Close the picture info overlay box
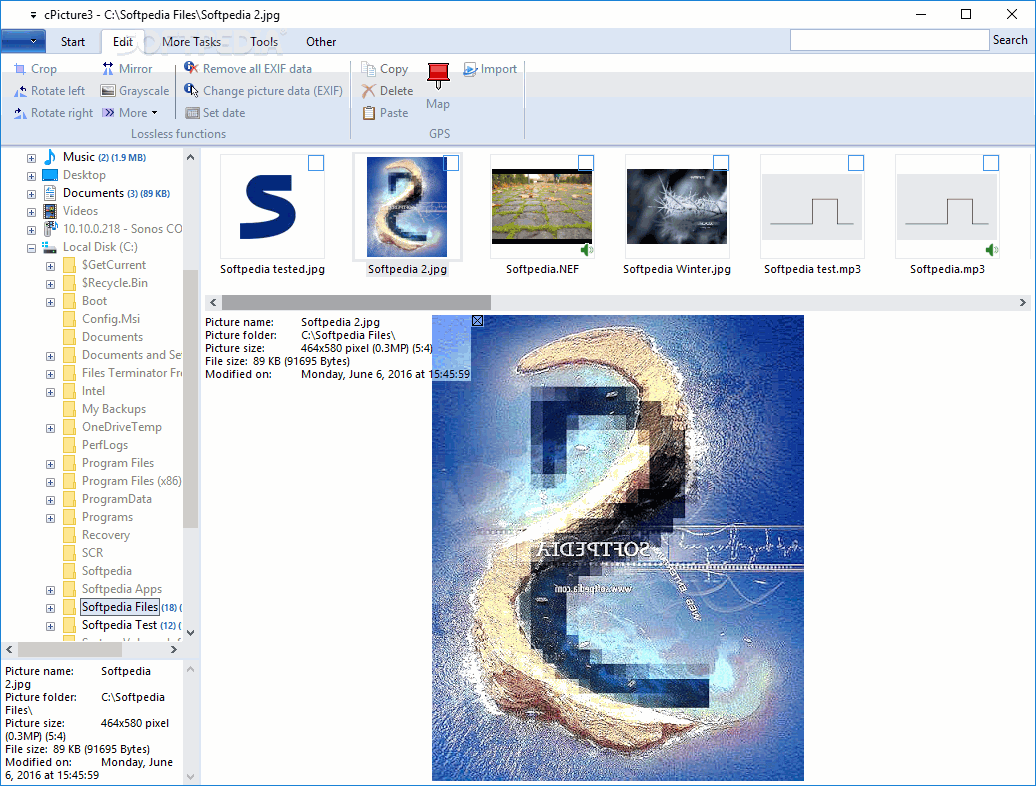 click(478, 320)
